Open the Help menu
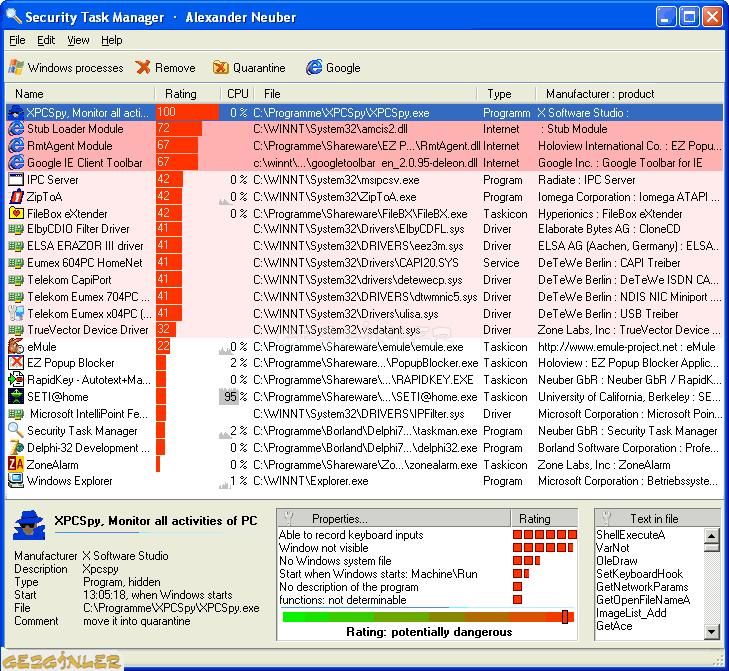 click(x=112, y=40)
